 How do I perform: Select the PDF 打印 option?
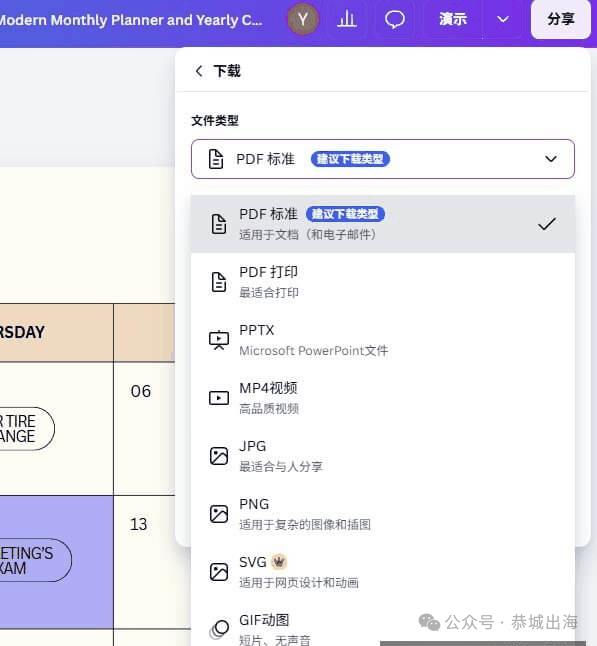383,282
